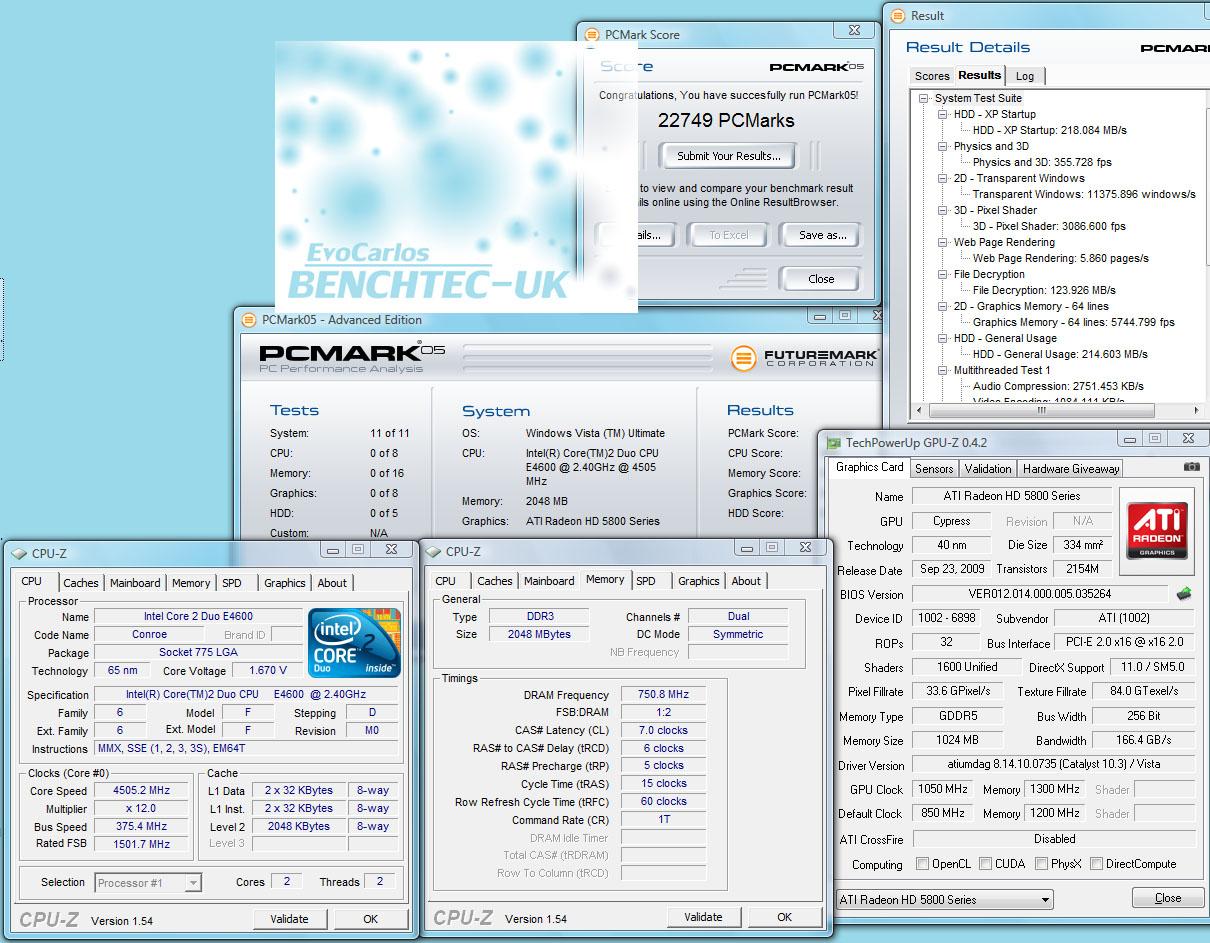Open Graphics tab in CPU-Z memory window
Image resolution: width=1210 pixels, height=943 pixels.
(698, 581)
